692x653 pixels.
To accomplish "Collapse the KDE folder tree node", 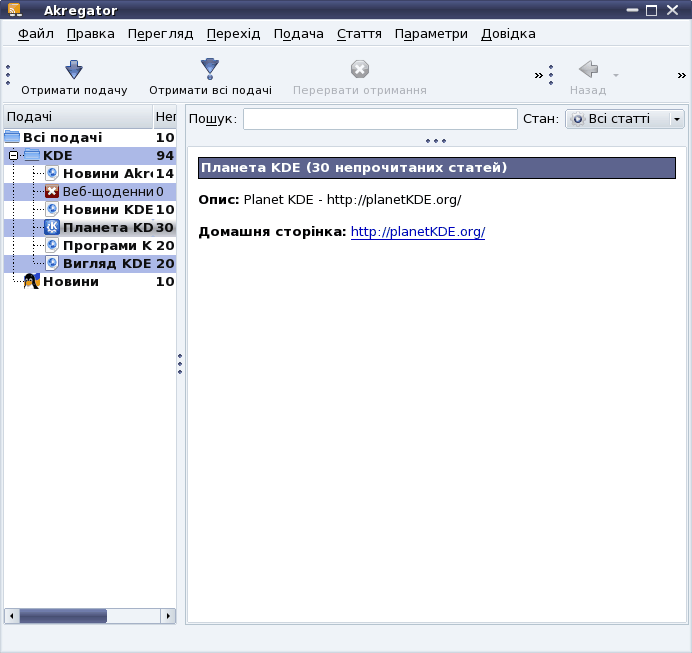I will [x=13, y=156].
